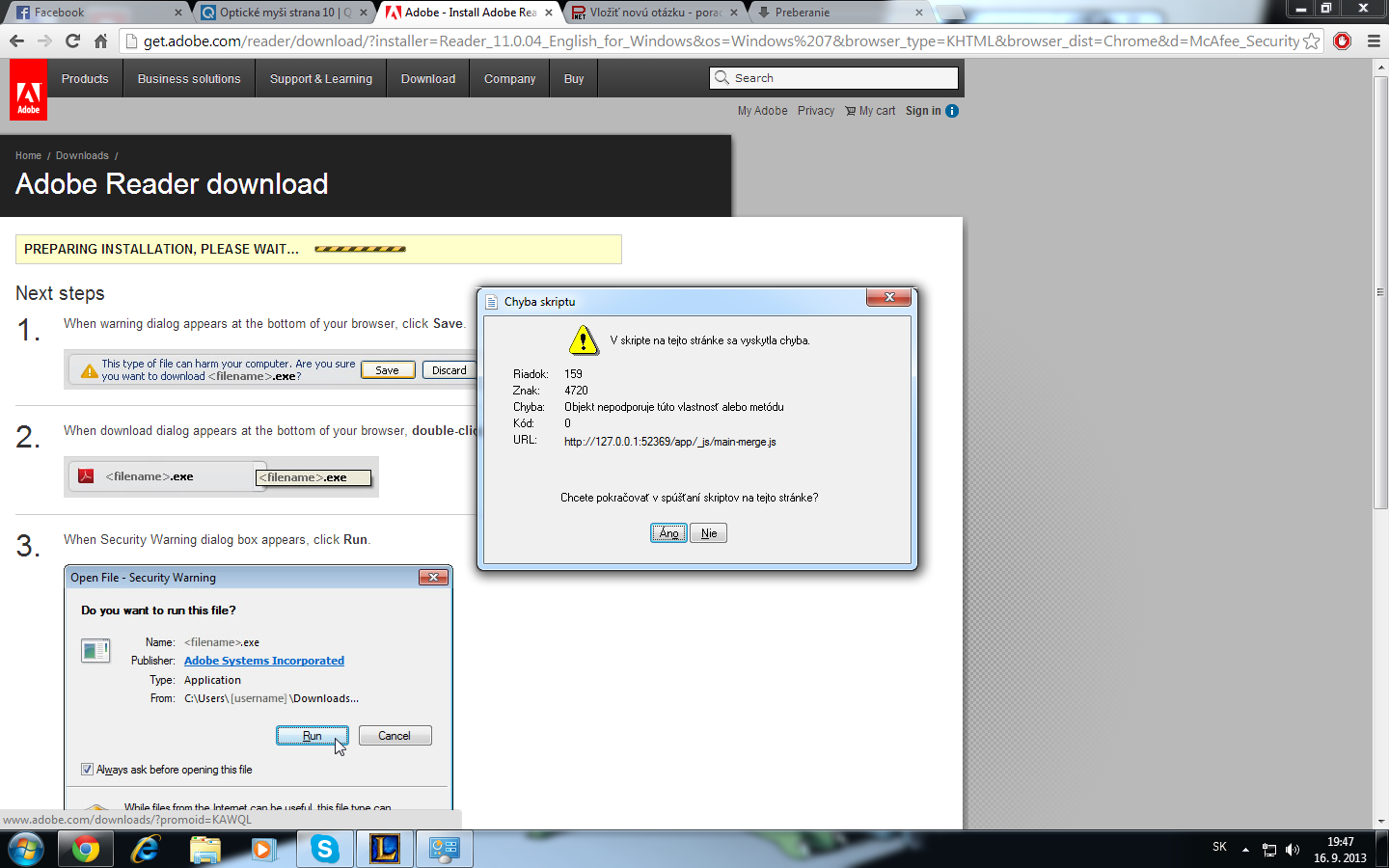Click the main-merge.js URL in the dialog
The image size is (1389, 868).
(x=669, y=442)
